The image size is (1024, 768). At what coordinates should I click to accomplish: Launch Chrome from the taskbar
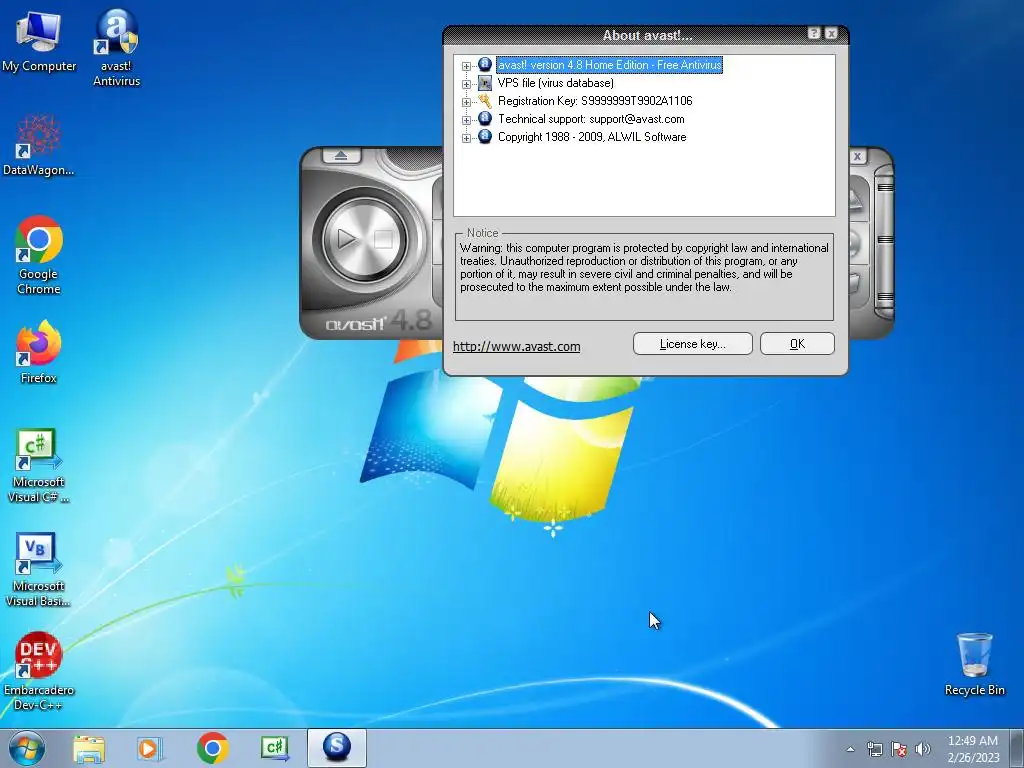coord(212,748)
